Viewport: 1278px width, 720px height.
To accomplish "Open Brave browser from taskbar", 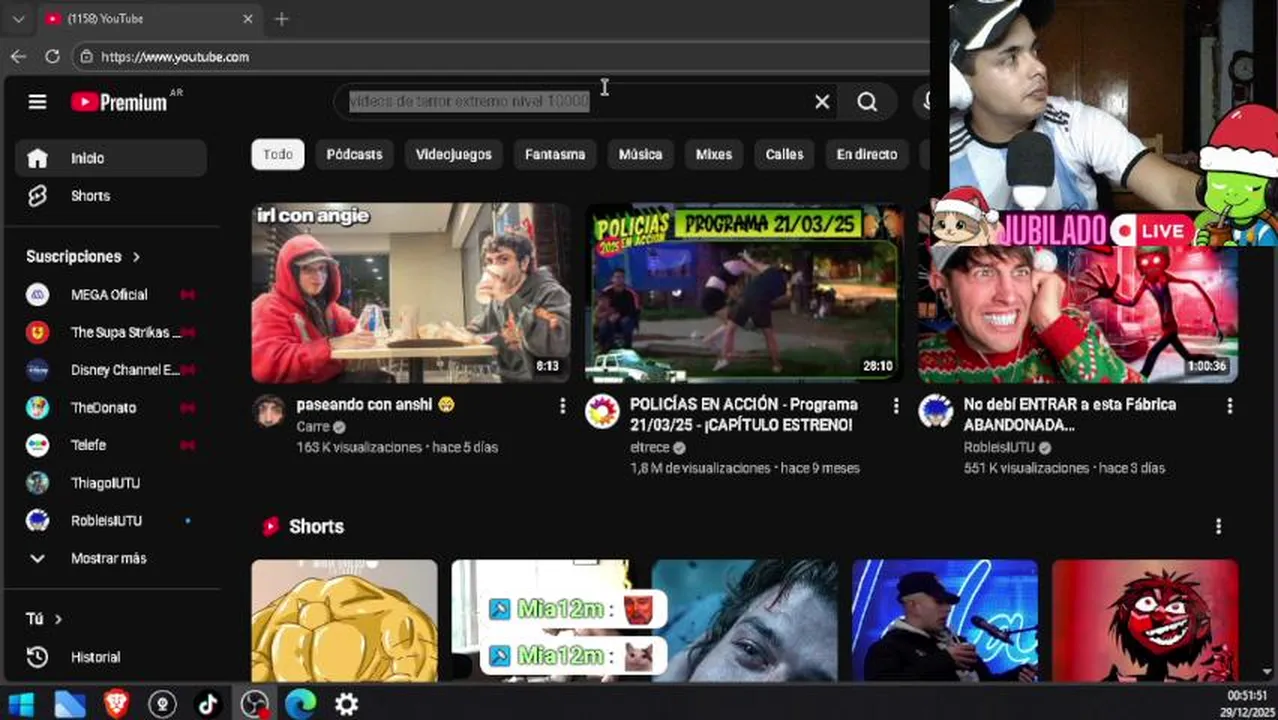I will tap(116, 704).
